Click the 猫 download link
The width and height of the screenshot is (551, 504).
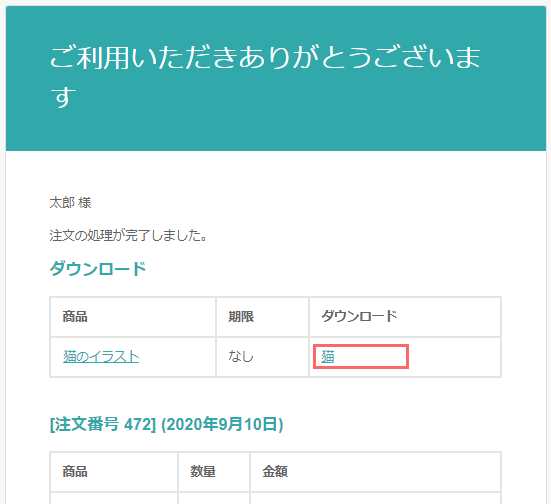[x=328, y=357]
